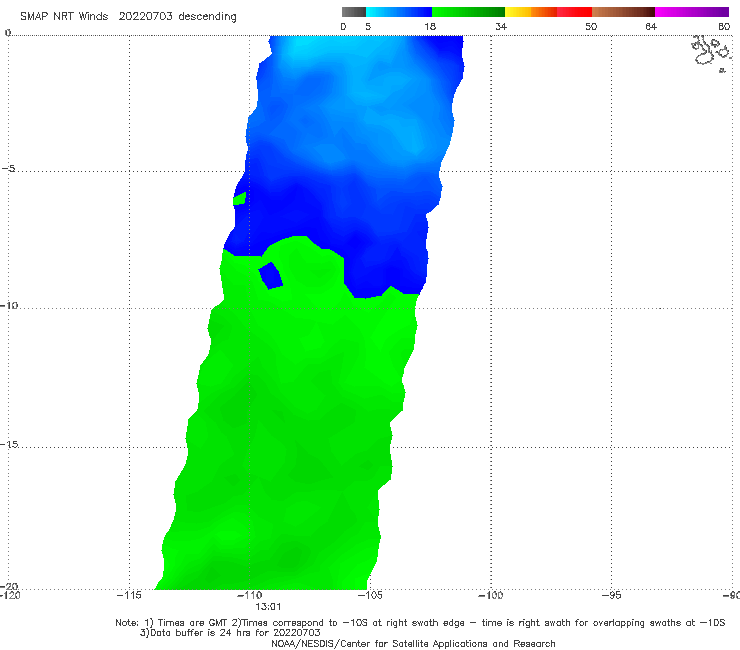Image resolution: width=740 pixels, height=650 pixels.
Task: Select the yellow-orange segment of the color bar
Action: [x=531, y=12]
